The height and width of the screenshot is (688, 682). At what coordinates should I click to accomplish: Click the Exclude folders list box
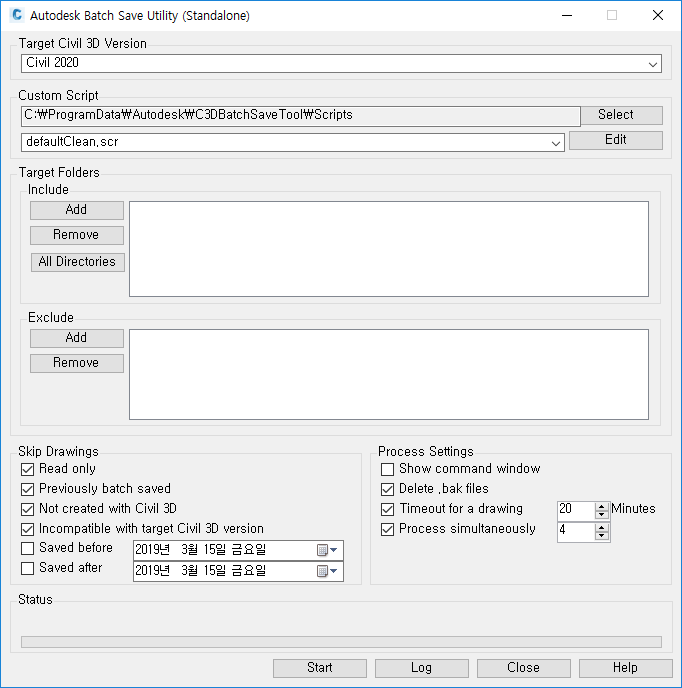(389, 374)
